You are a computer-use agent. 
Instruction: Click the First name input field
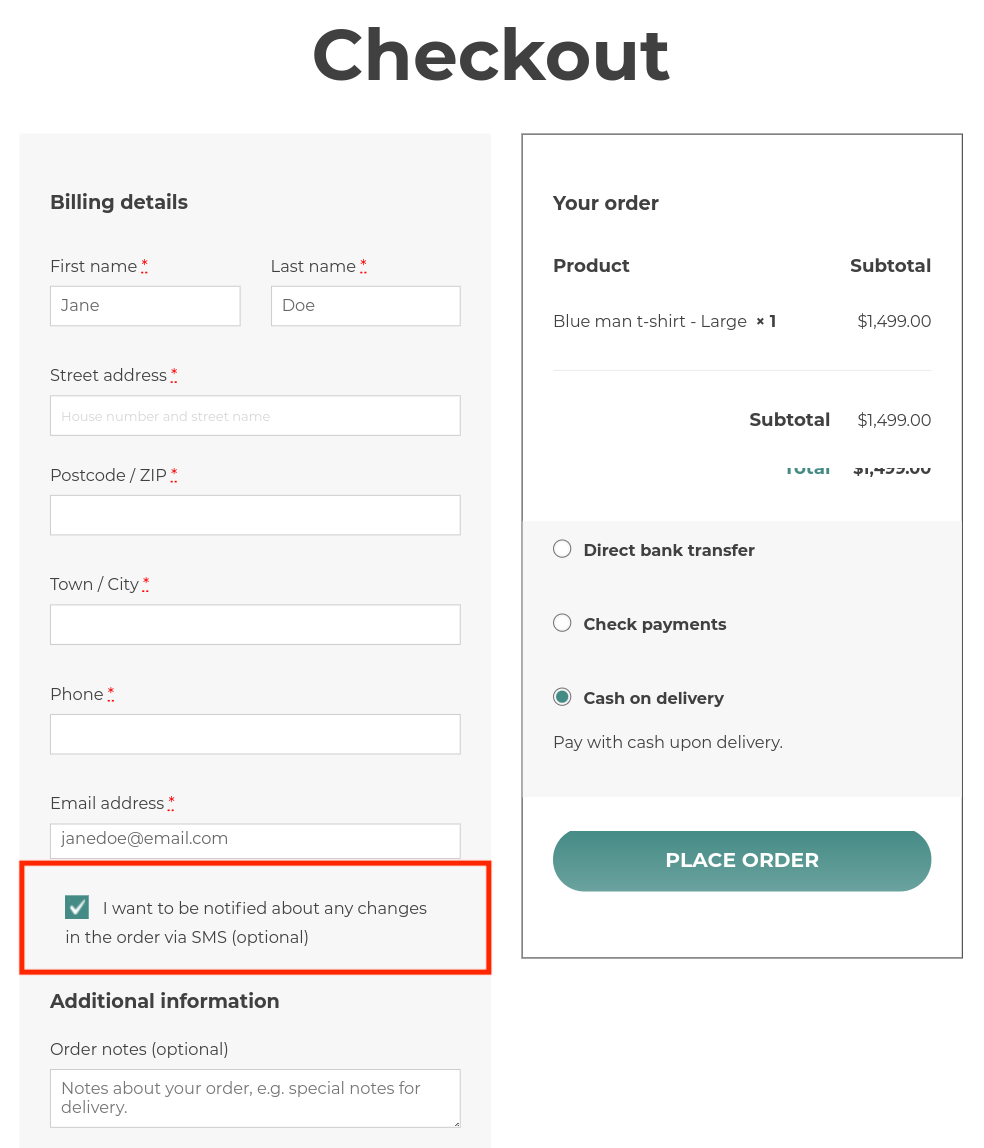[x=145, y=306]
